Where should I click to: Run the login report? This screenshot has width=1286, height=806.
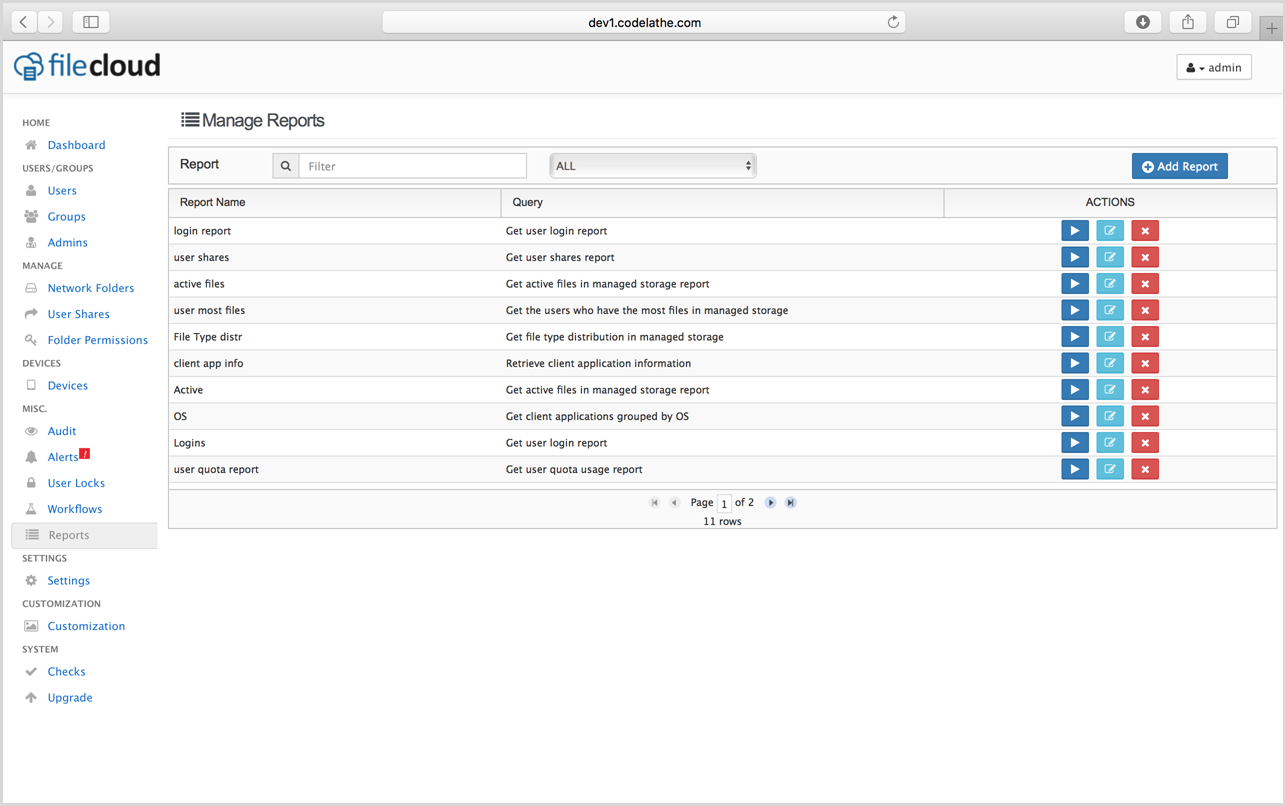click(1075, 231)
